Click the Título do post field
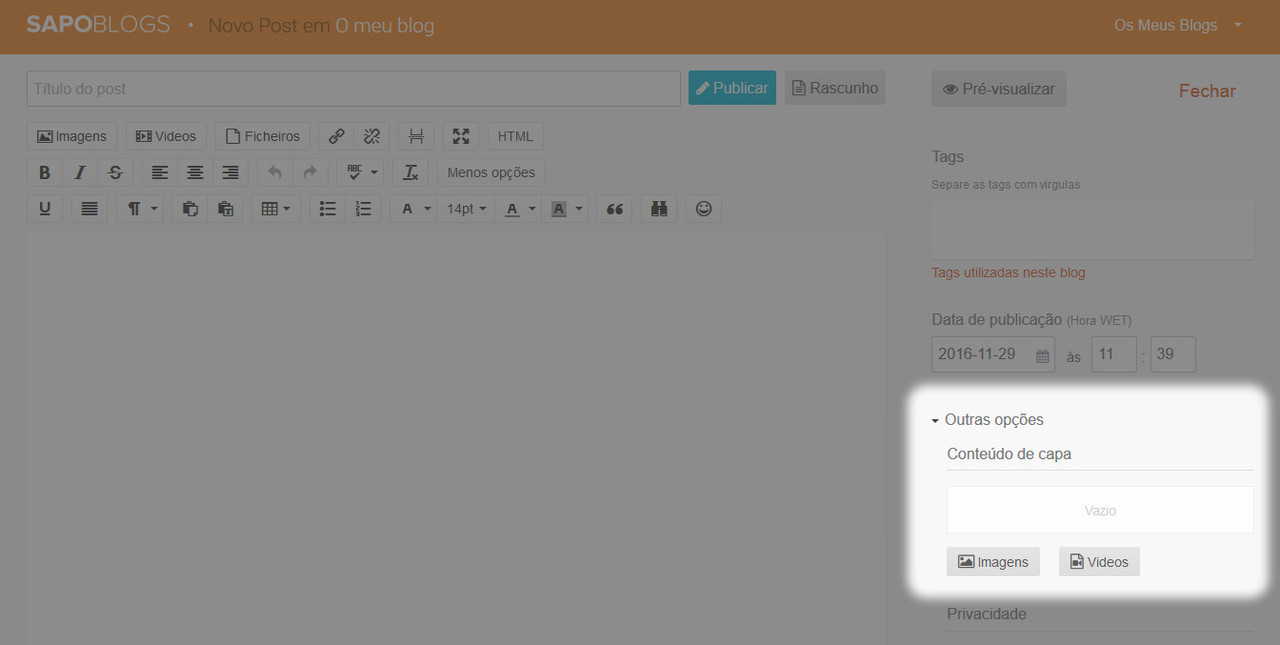 coord(353,89)
